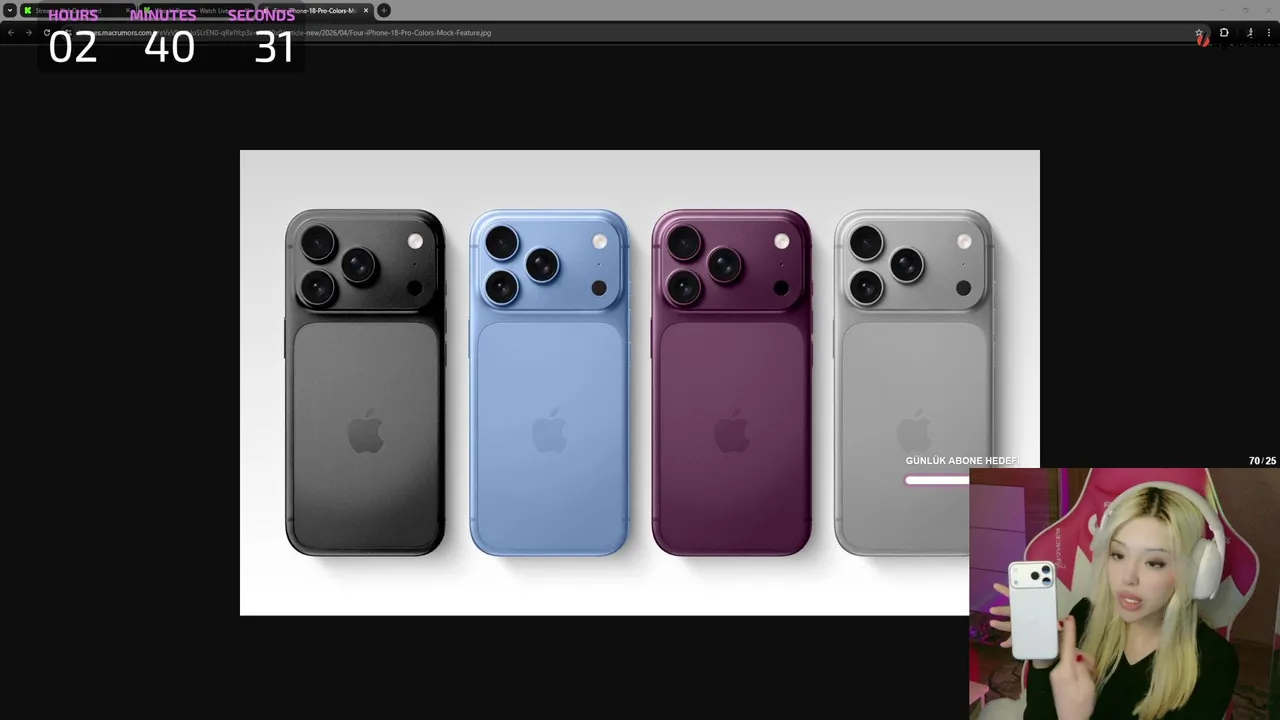Click the blue iPhone in the image
Image resolution: width=1280 pixels, height=720 pixels.
click(549, 382)
